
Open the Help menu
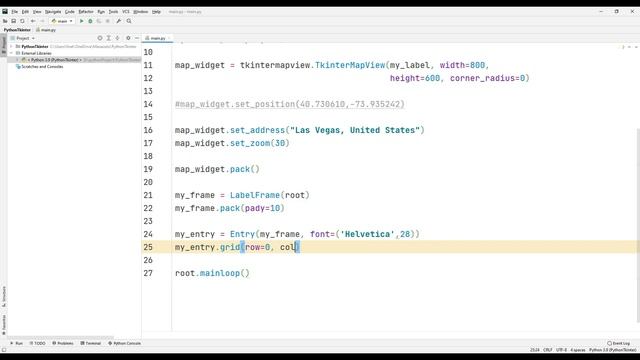[156, 12]
